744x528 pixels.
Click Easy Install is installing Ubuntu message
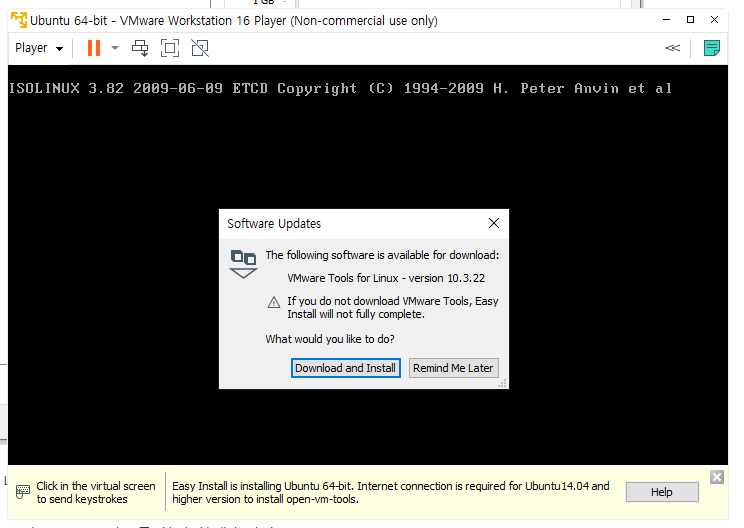pos(391,492)
